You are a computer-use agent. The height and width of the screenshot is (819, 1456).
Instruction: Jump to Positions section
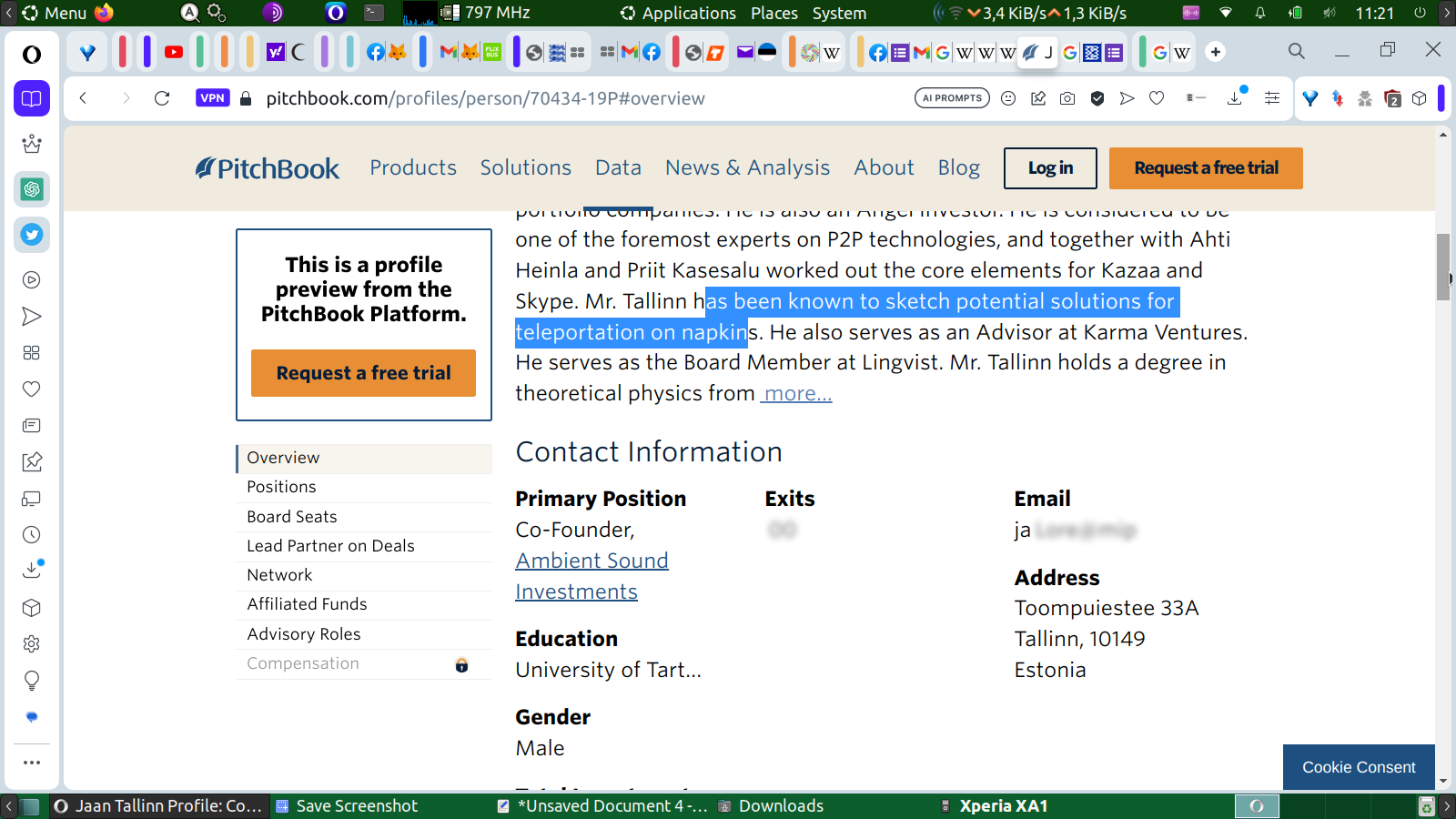(x=364, y=488)
